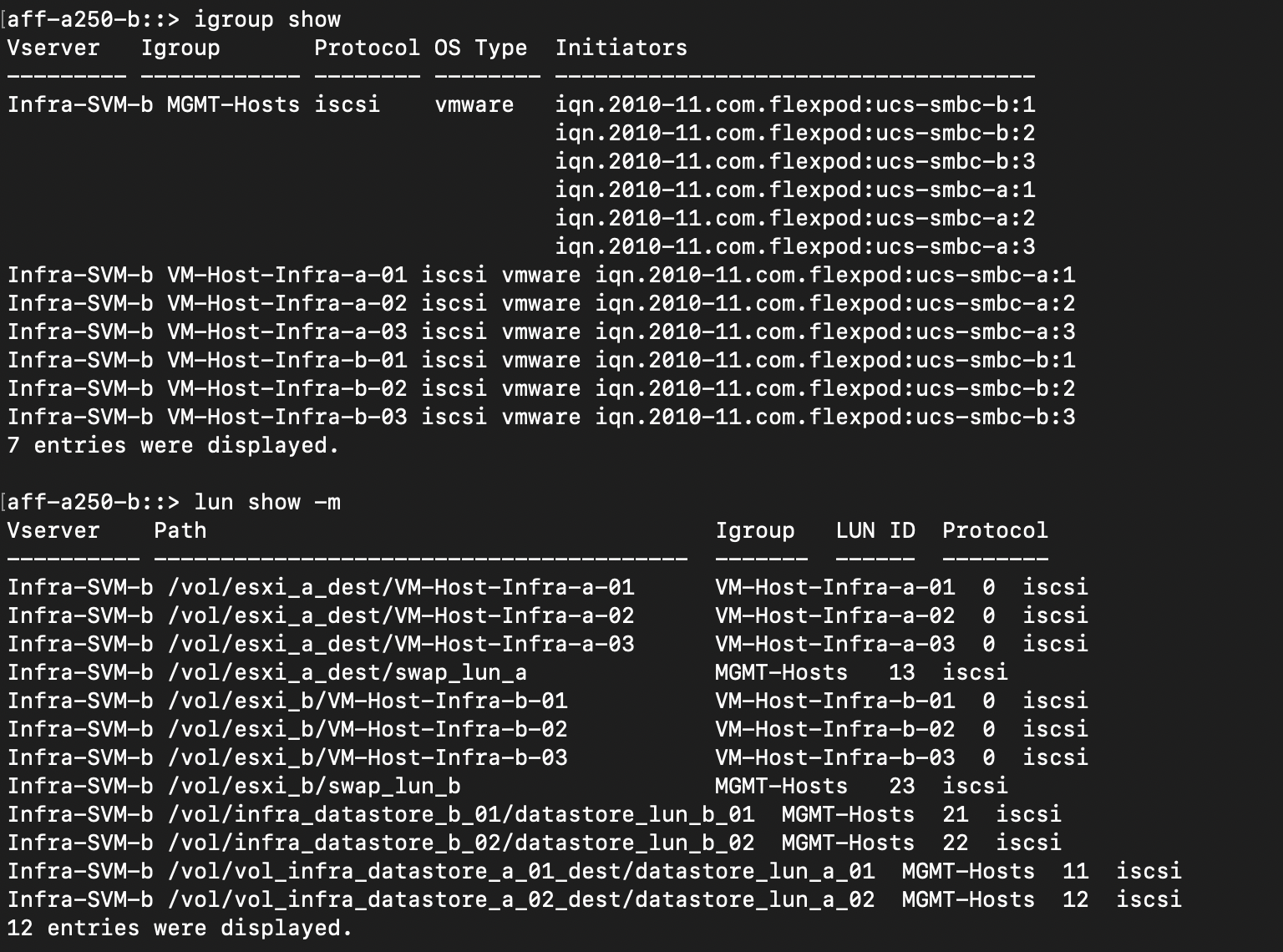Click the datastore_lun_b_01 path
Screen dimensions: 1283x952
click(460, 814)
